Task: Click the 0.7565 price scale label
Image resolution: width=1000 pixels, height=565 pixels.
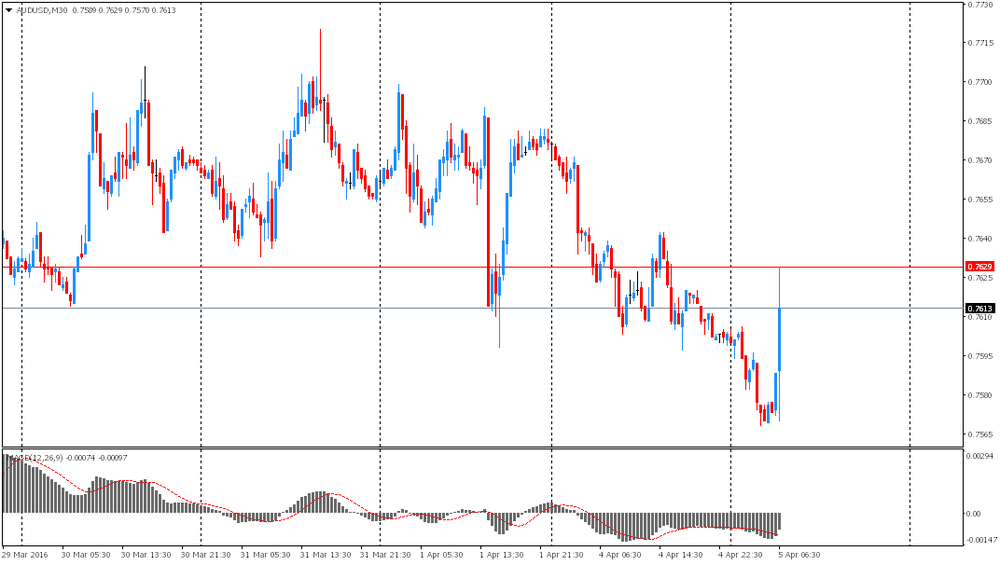Action: coord(981,435)
